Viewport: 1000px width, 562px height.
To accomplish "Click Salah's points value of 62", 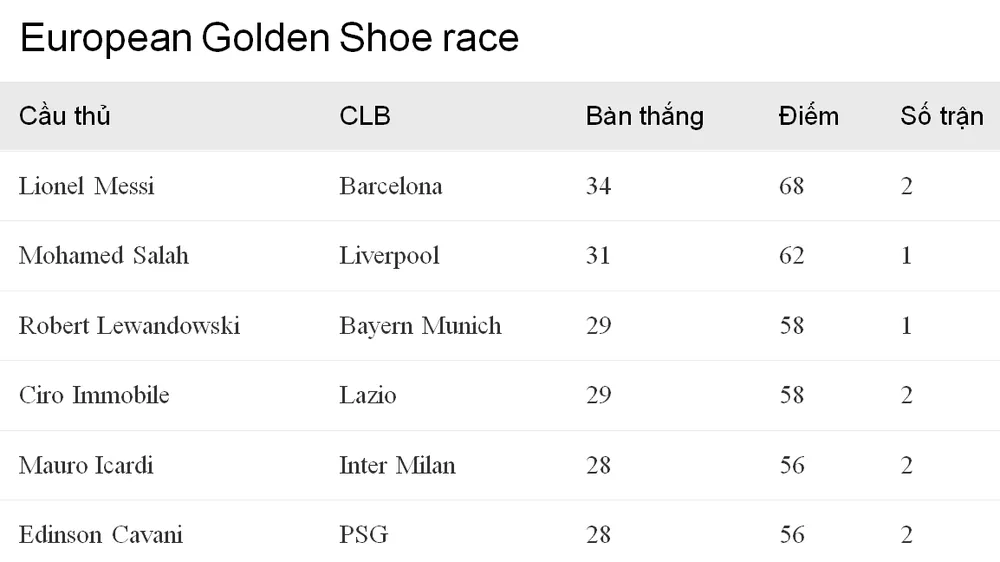I will (x=791, y=256).
